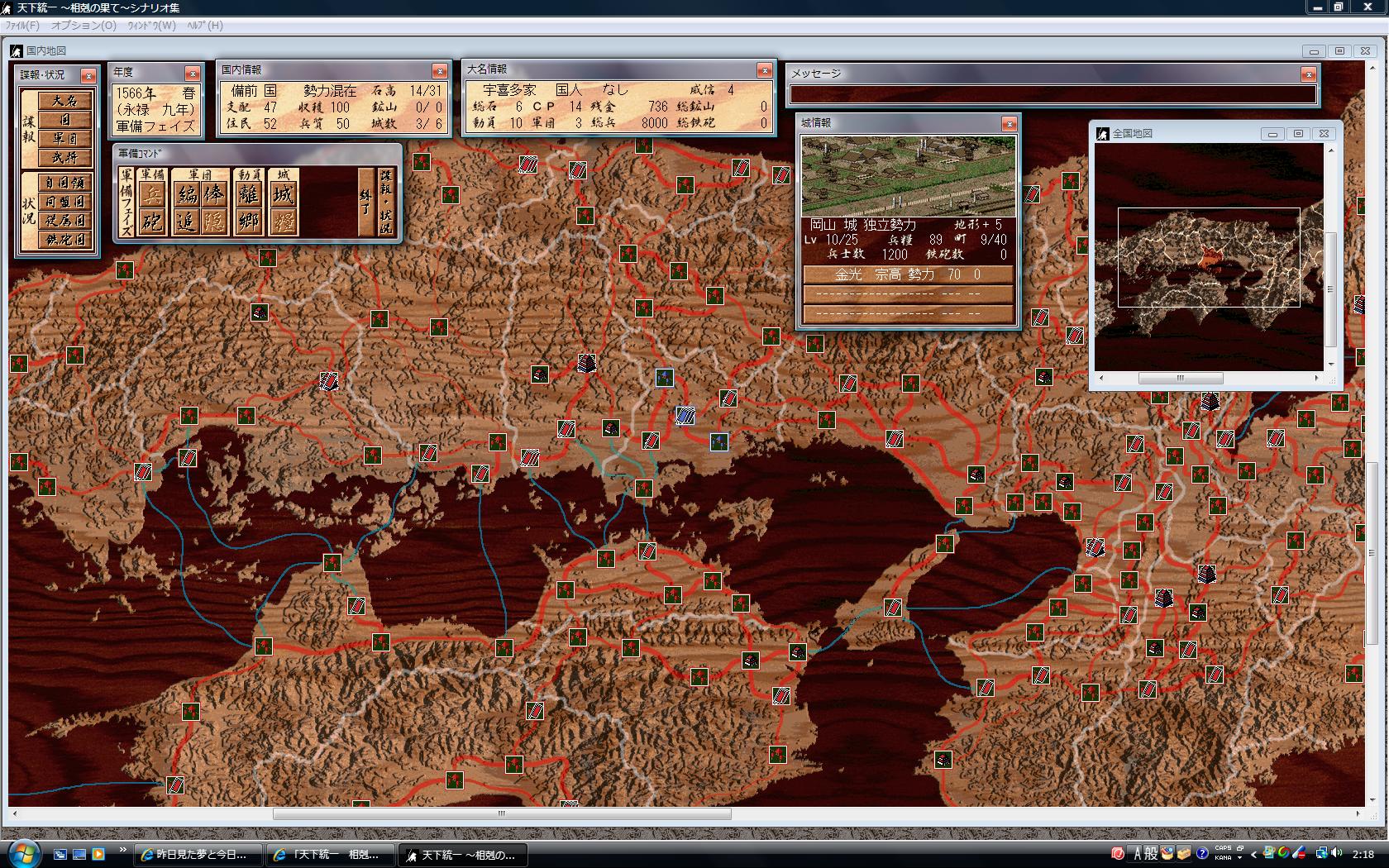This screenshot has height=868, width=1389.
Task: Close the 国内情報 panel
Action: [x=440, y=71]
